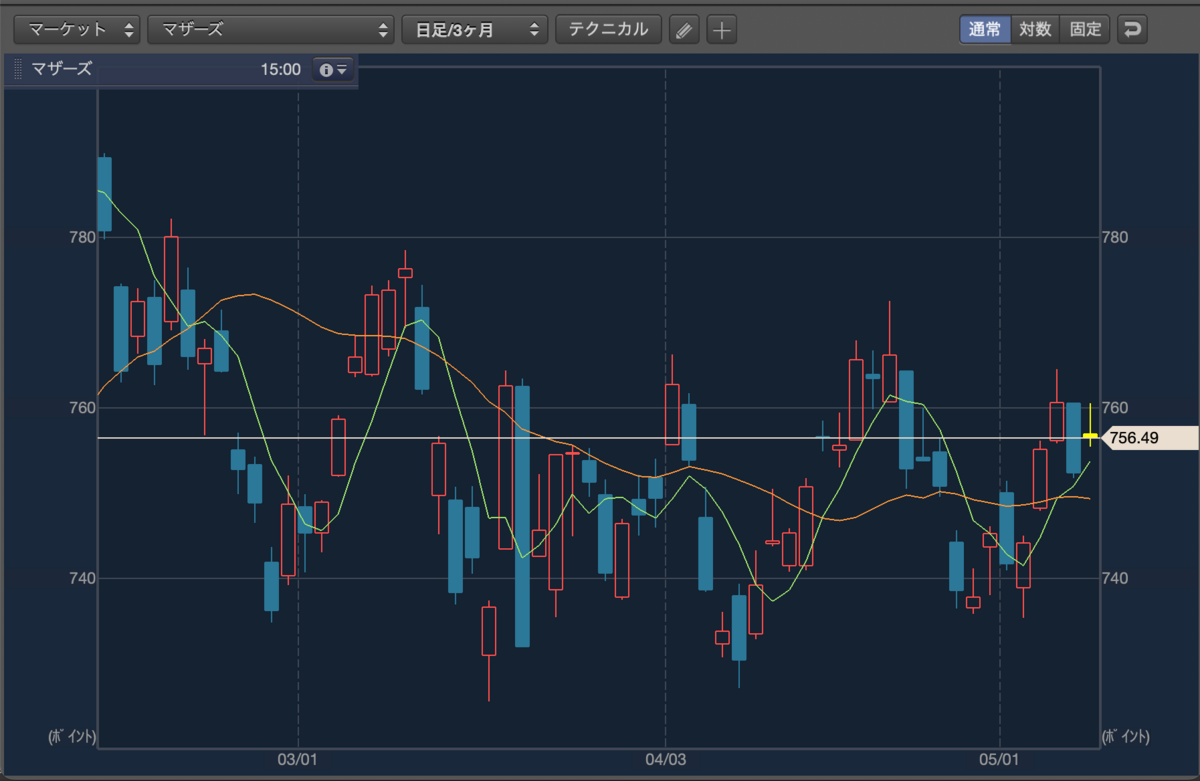1200x781 pixels.
Task: Click the 04/03 date label
Action: point(665,760)
